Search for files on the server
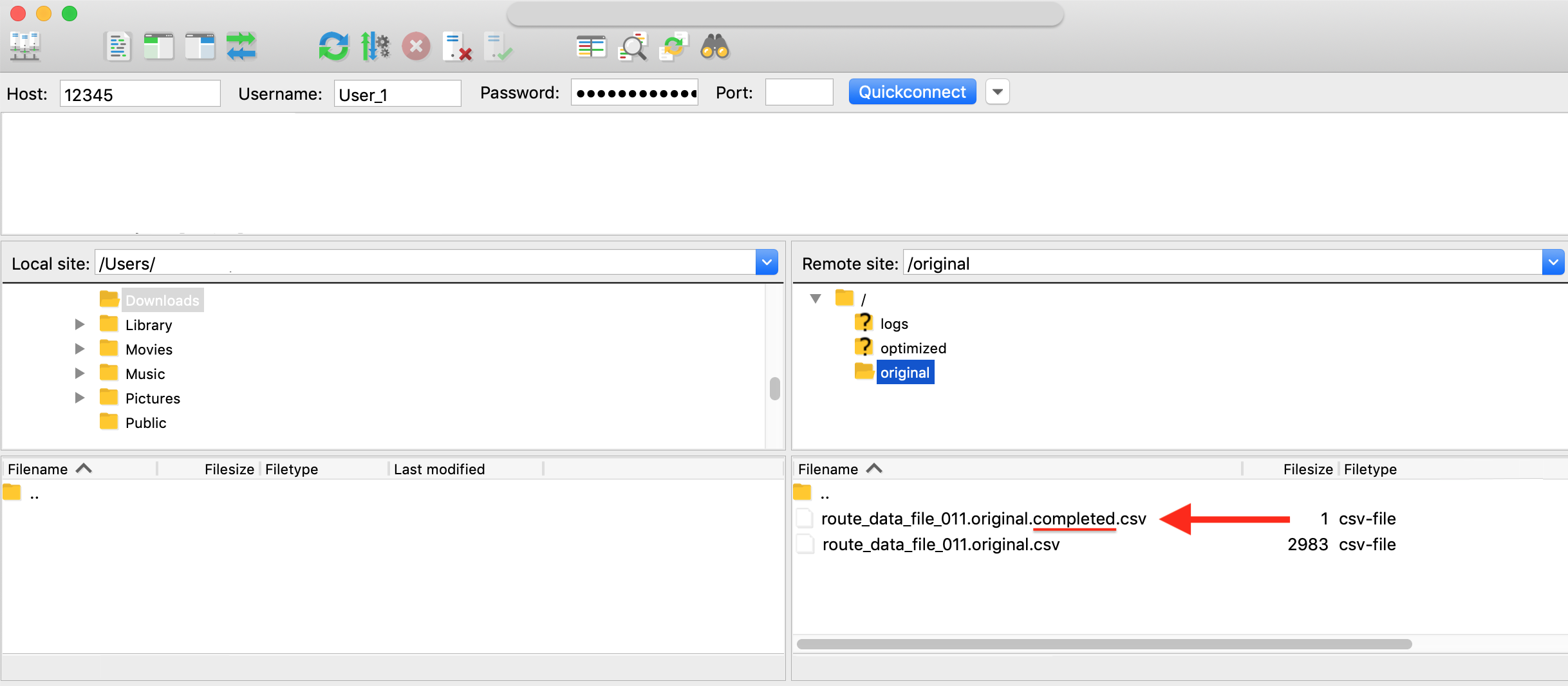Image resolution: width=1568 pixels, height=686 pixels. pos(715,46)
